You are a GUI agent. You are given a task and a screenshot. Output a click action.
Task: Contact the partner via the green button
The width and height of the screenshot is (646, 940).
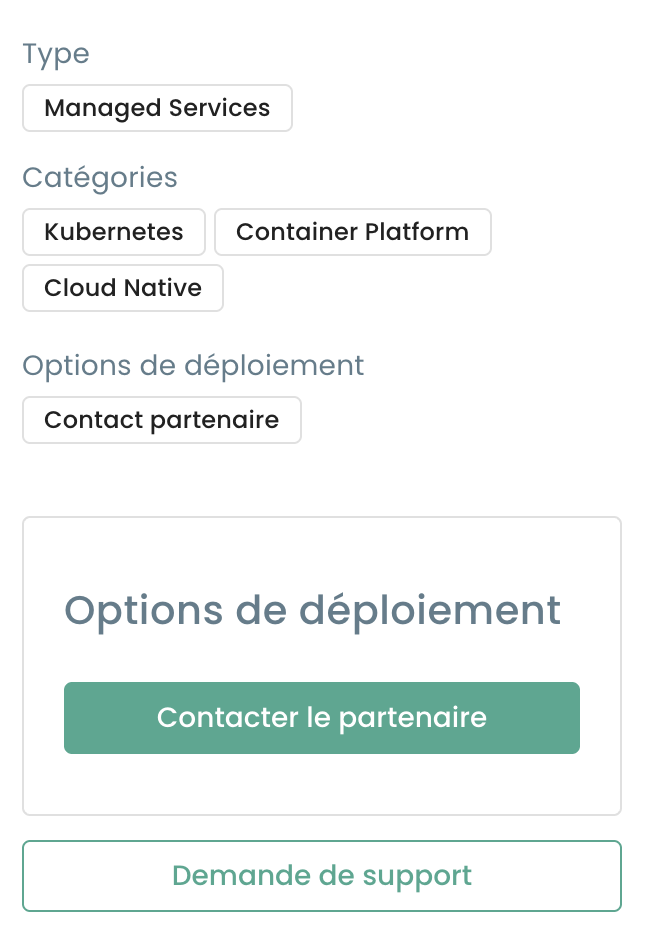(321, 717)
